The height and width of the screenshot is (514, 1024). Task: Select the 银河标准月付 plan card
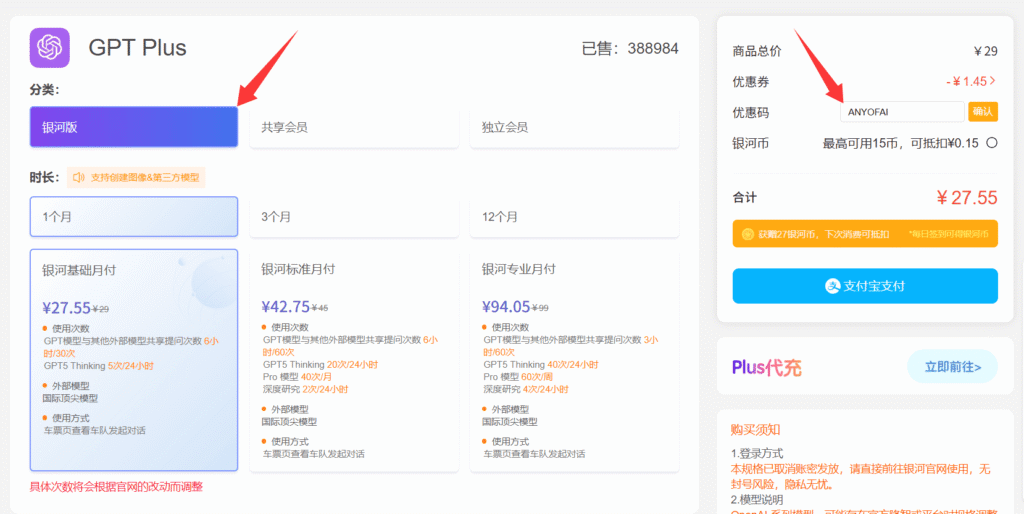coord(354,360)
